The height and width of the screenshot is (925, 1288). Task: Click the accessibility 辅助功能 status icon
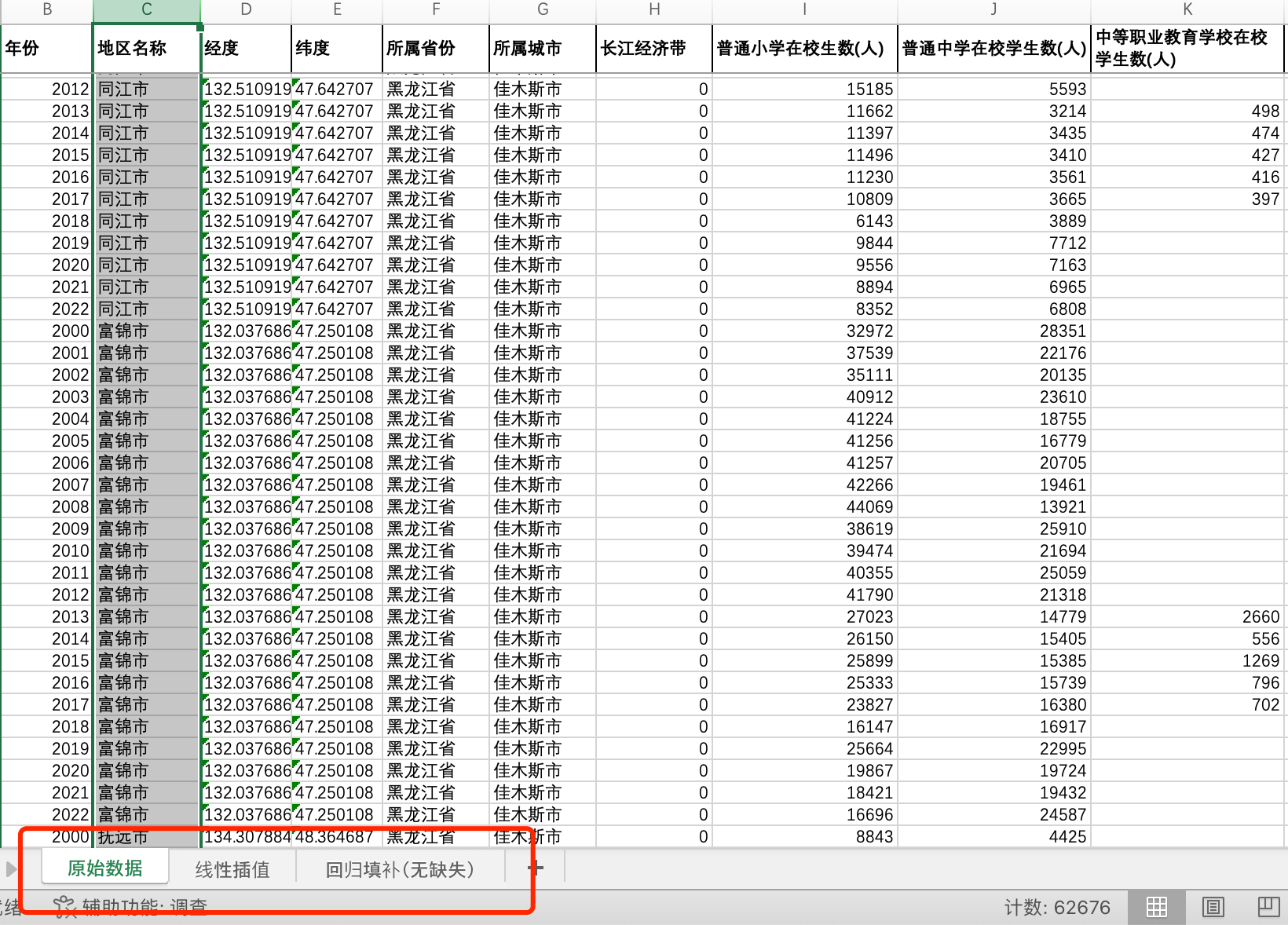coord(64,907)
